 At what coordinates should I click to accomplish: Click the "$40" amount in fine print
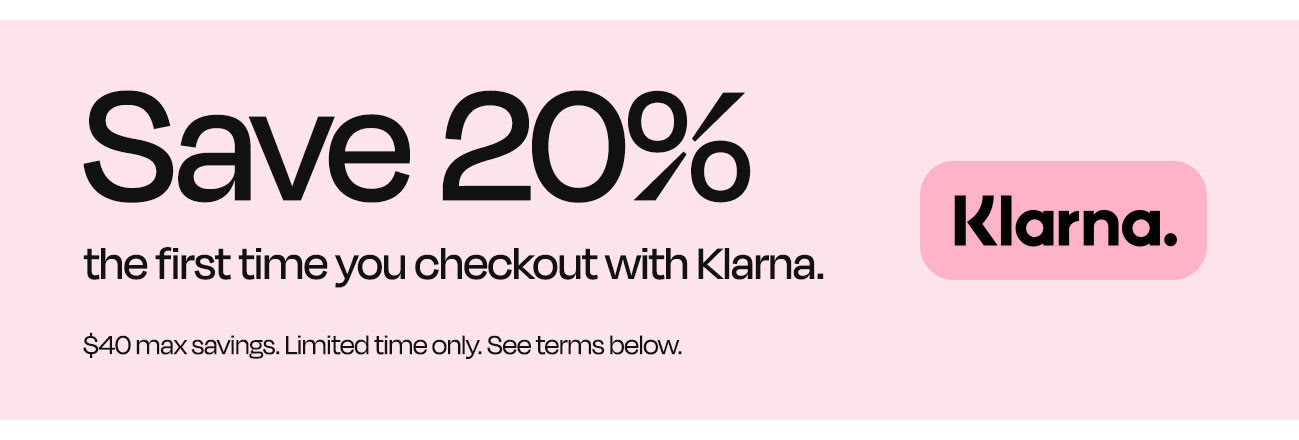pyautogui.click(x=106, y=348)
